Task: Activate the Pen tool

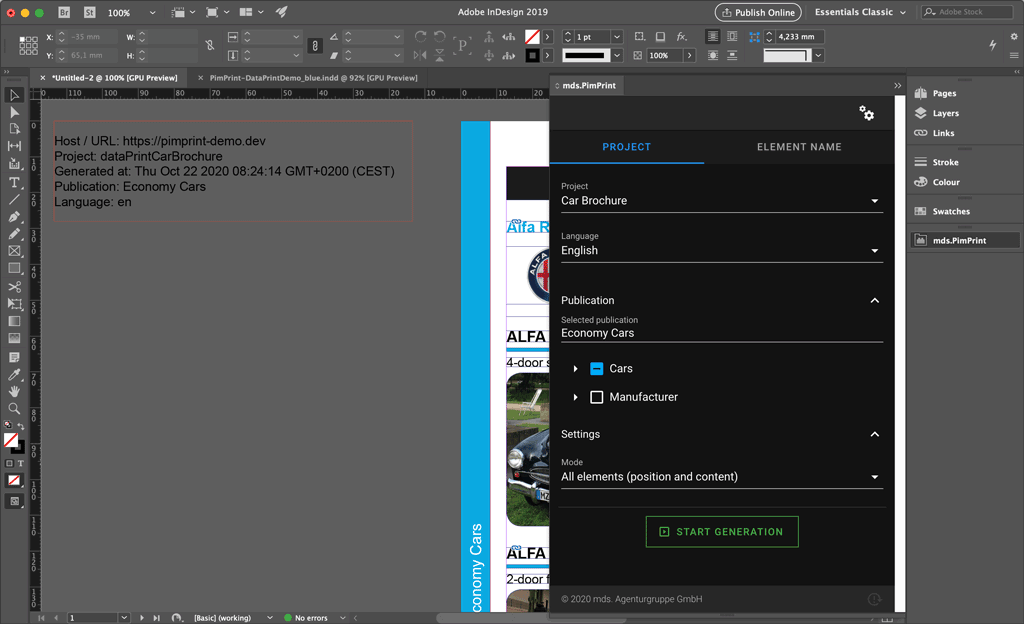Action: pos(14,217)
